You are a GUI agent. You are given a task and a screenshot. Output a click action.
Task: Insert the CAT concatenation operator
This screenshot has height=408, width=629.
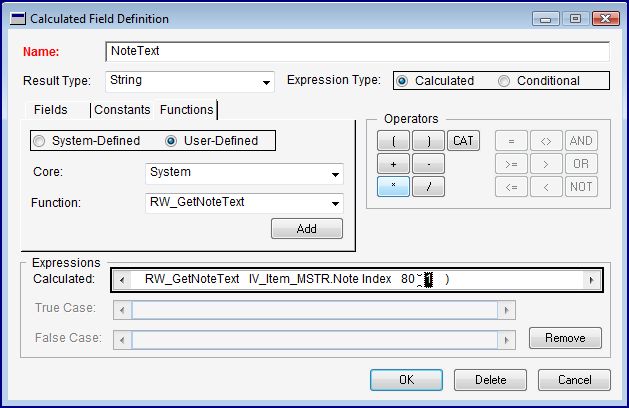pyautogui.click(x=463, y=141)
